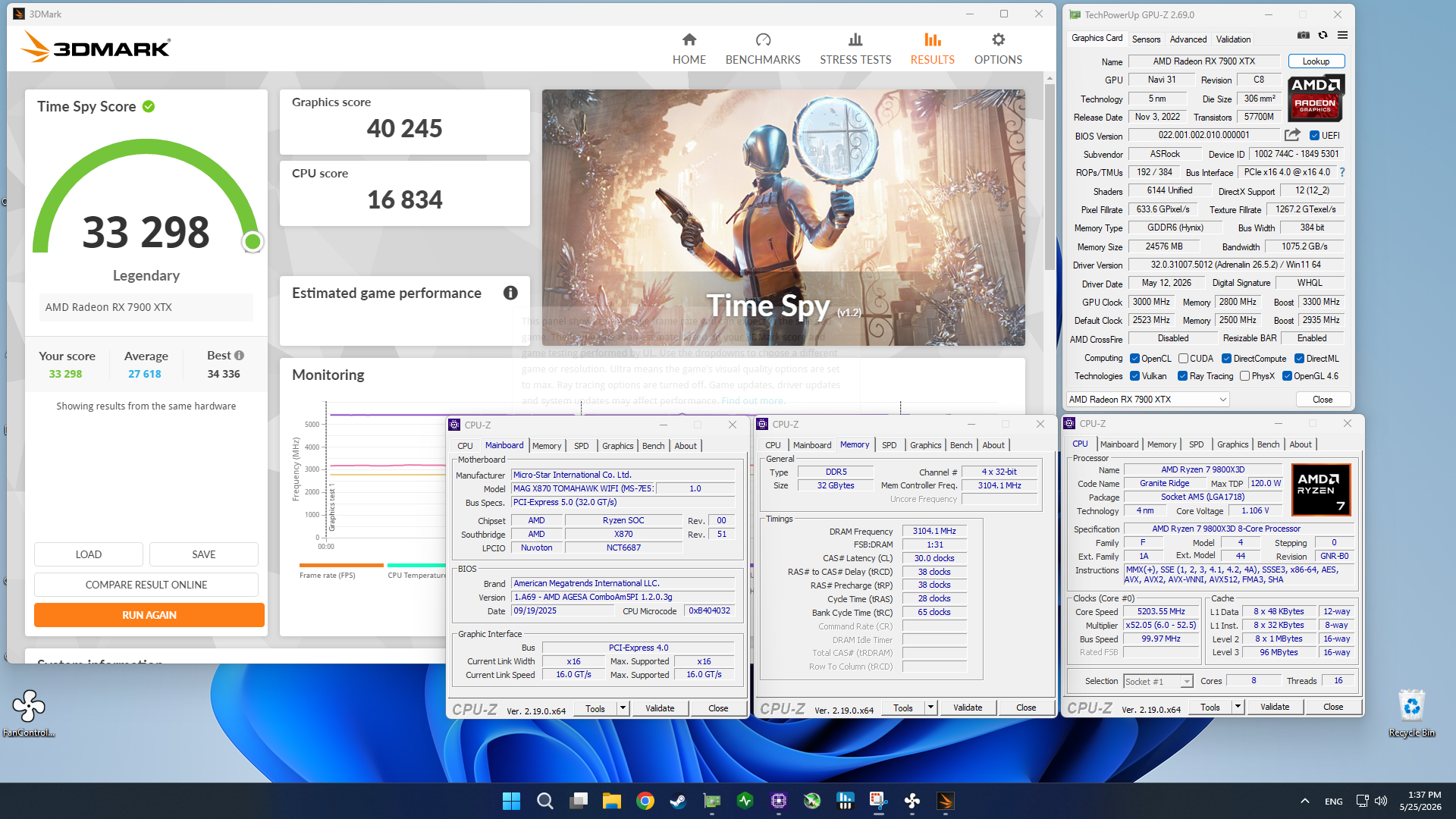Switch to the SPD tab in Memory CPU-Z

[889, 445]
